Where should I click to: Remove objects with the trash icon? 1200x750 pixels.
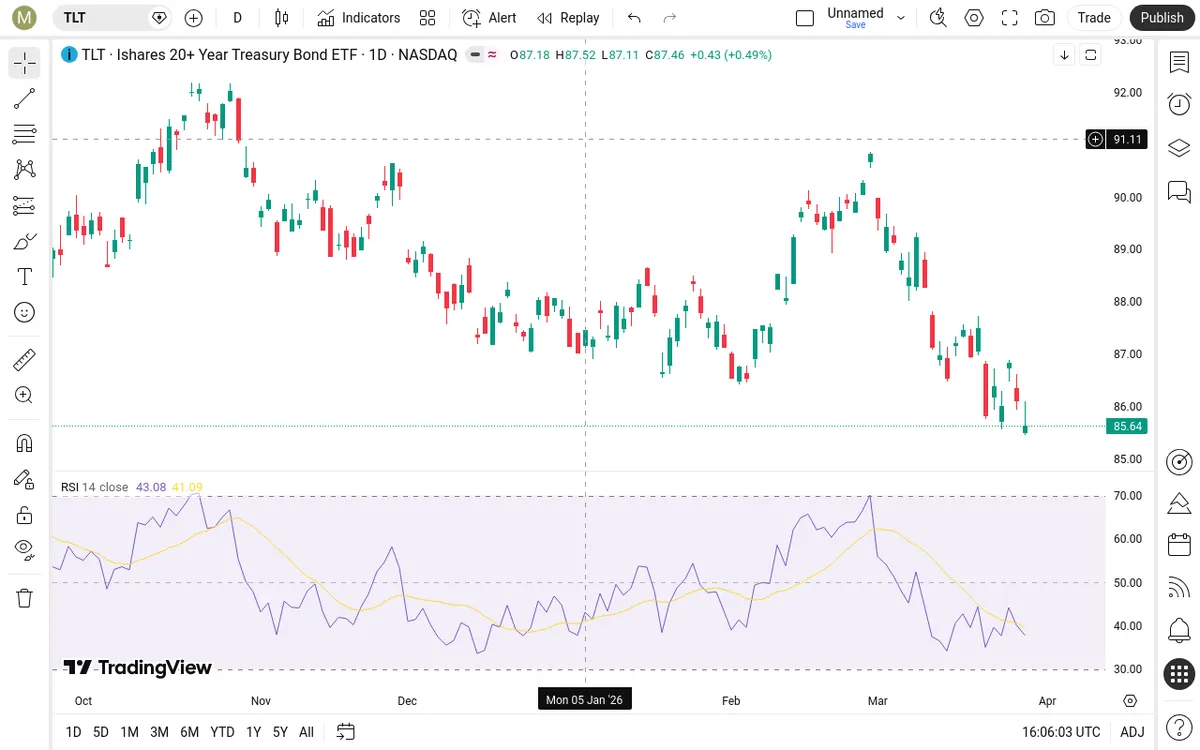(x=25, y=598)
